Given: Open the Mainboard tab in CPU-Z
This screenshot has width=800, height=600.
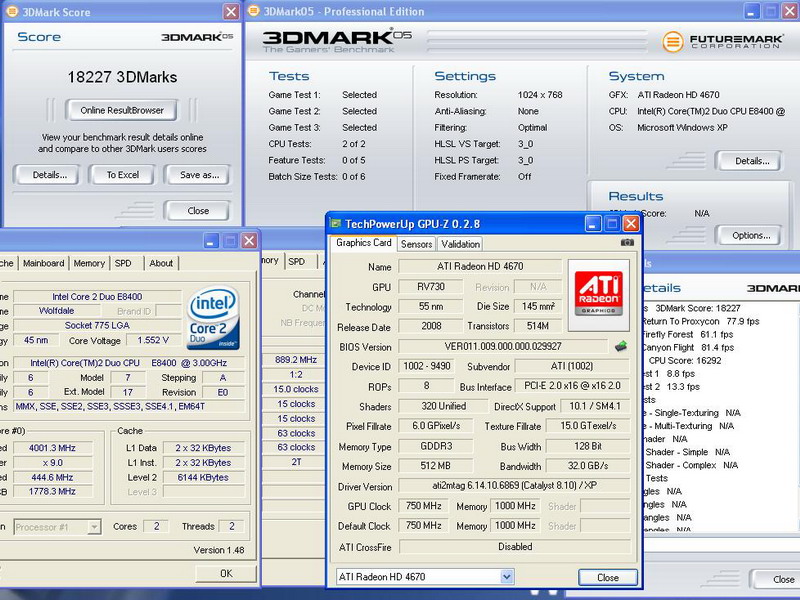Looking at the screenshot, I should 43,263.
